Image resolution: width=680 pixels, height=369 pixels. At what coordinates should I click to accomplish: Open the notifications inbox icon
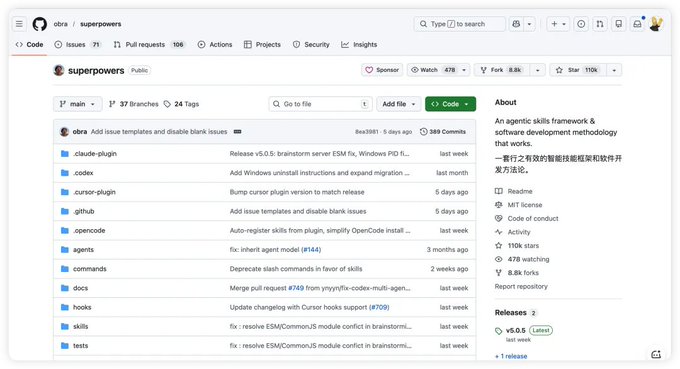coord(637,24)
